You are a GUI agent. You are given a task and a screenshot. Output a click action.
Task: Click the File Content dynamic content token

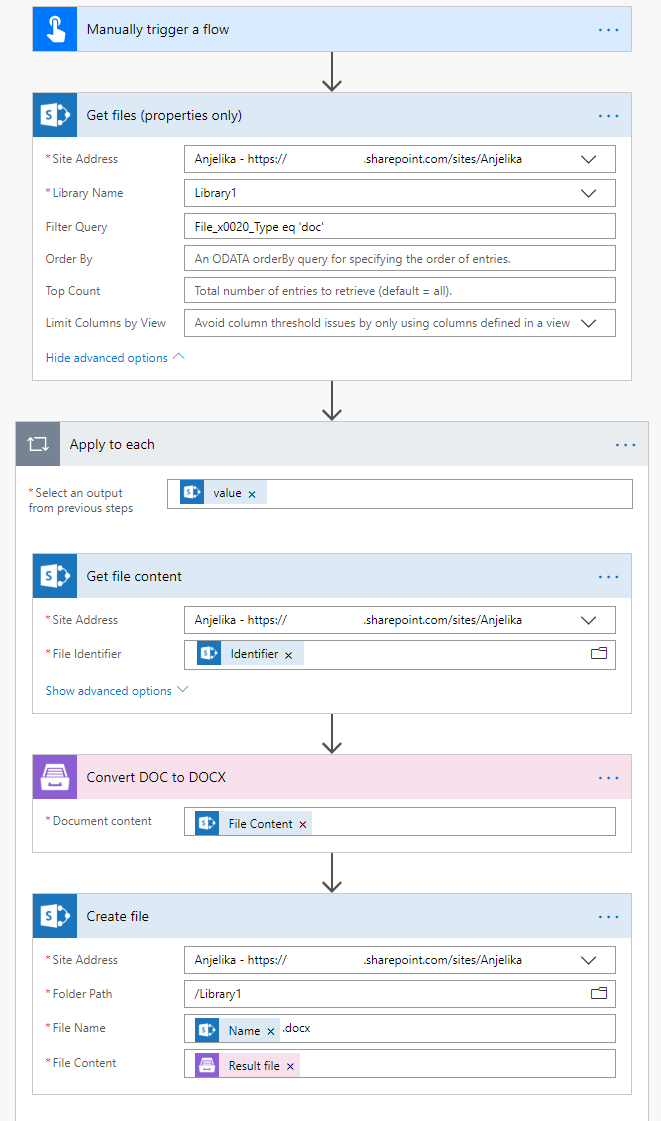(254, 824)
